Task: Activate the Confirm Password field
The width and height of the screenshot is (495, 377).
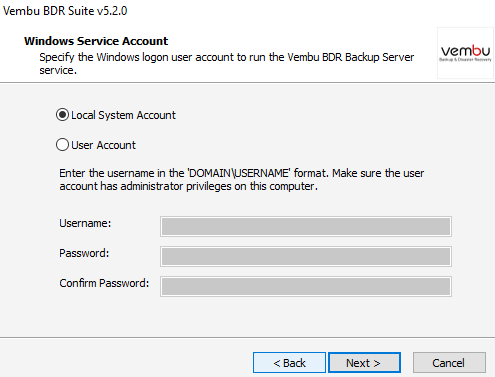Action: [306, 286]
